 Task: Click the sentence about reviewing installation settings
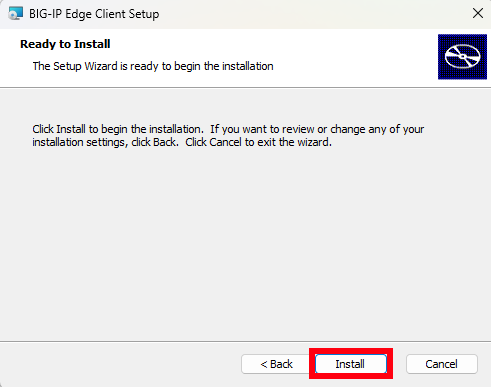[228, 136]
